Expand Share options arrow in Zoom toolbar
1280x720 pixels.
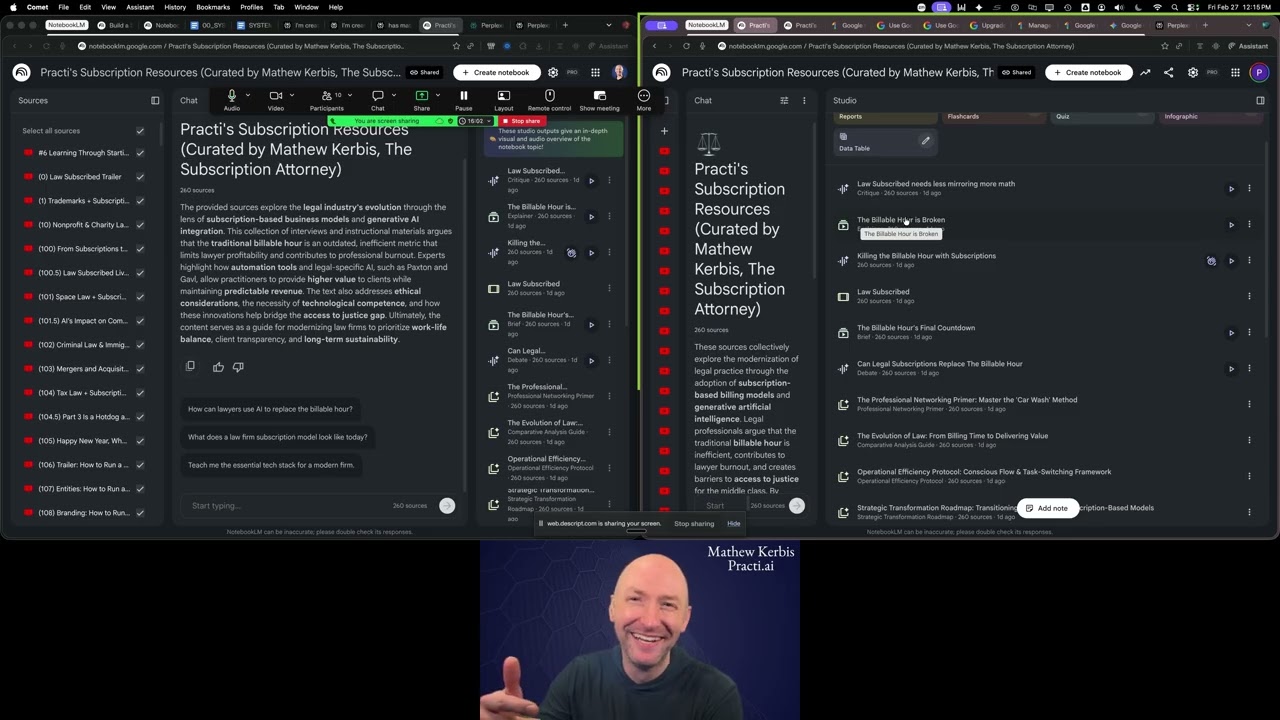[x=437, y=96]
